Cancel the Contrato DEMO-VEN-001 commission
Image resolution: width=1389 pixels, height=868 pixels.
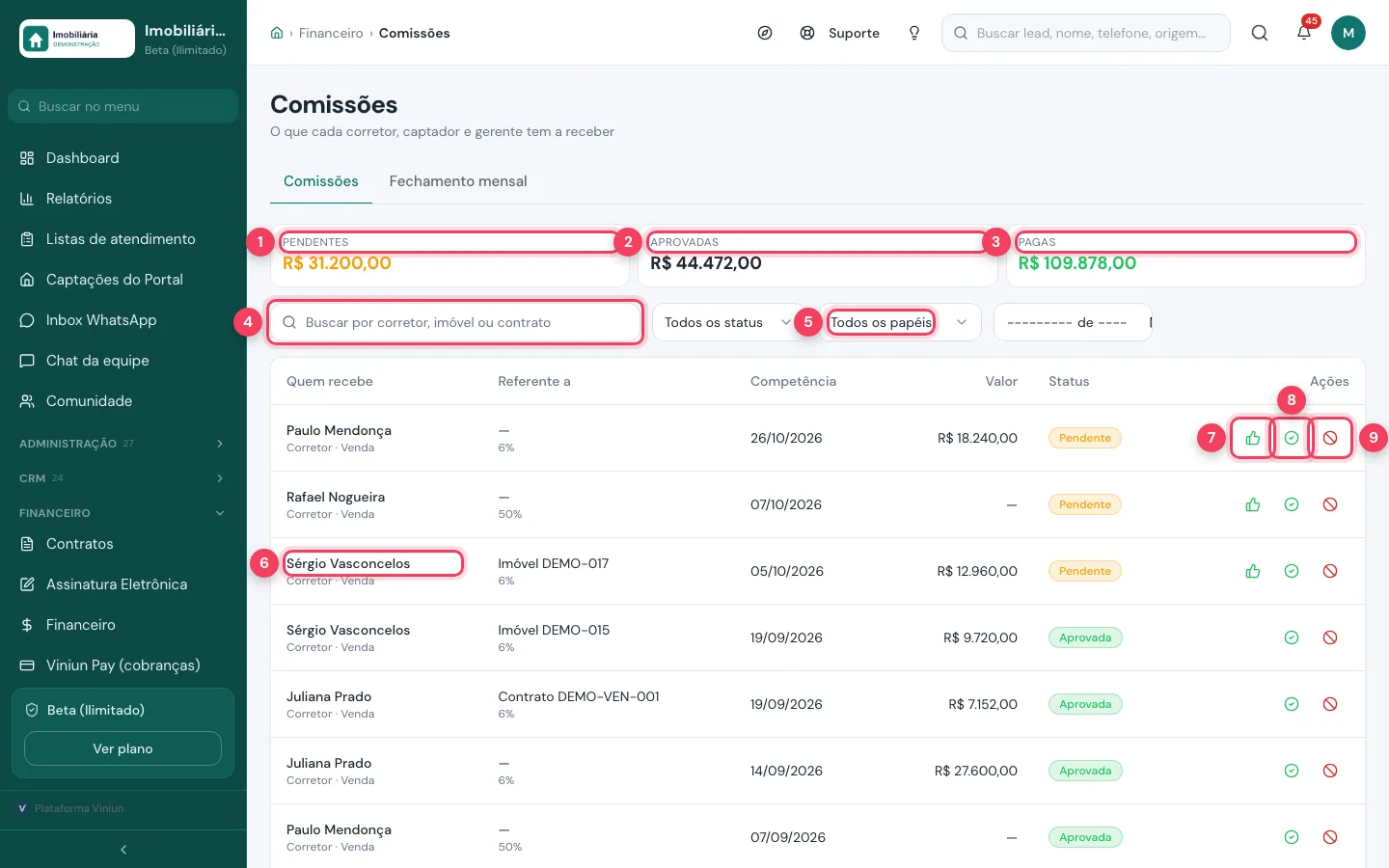1330,704
